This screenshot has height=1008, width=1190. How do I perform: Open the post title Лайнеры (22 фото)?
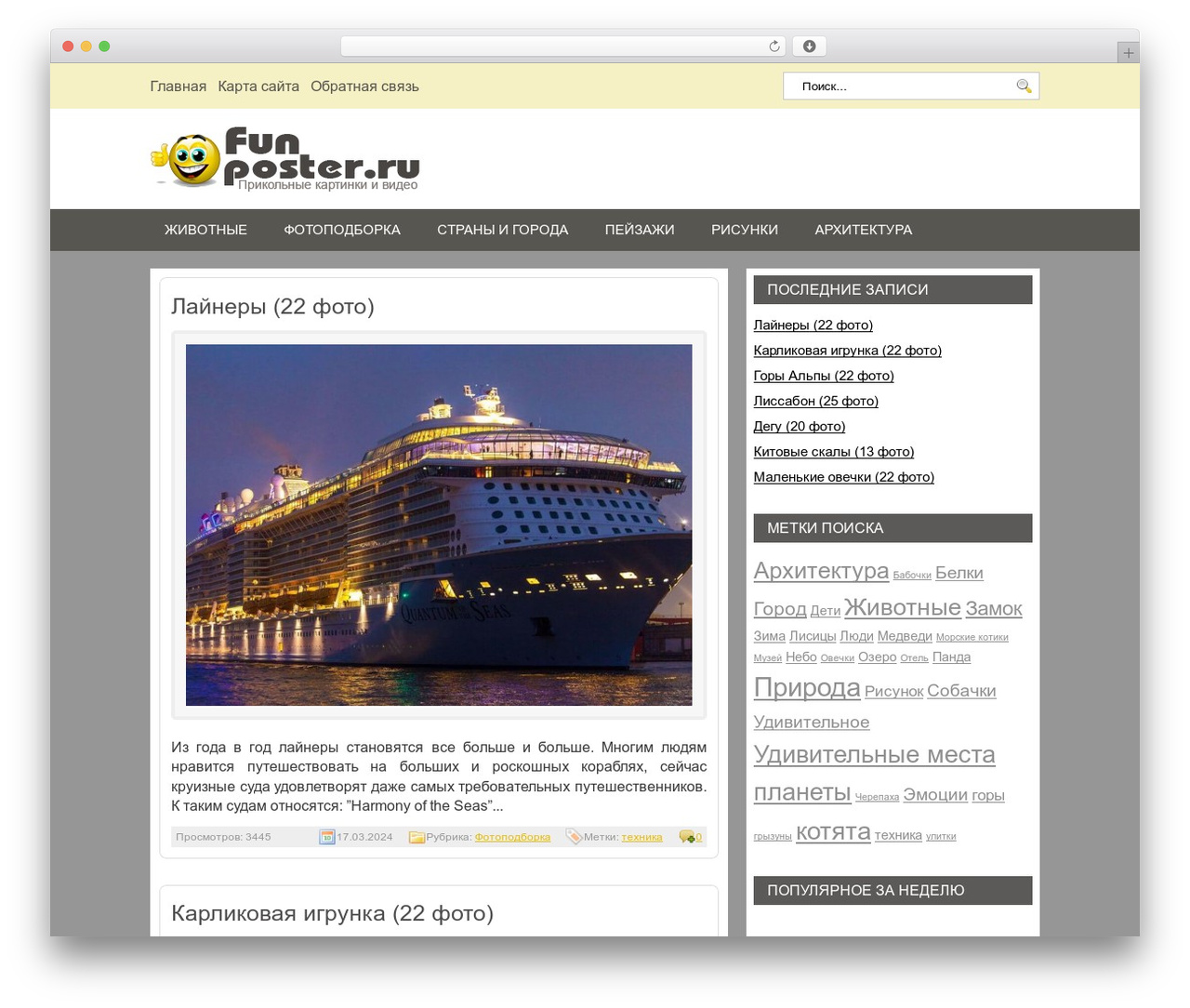coord(272,306)
